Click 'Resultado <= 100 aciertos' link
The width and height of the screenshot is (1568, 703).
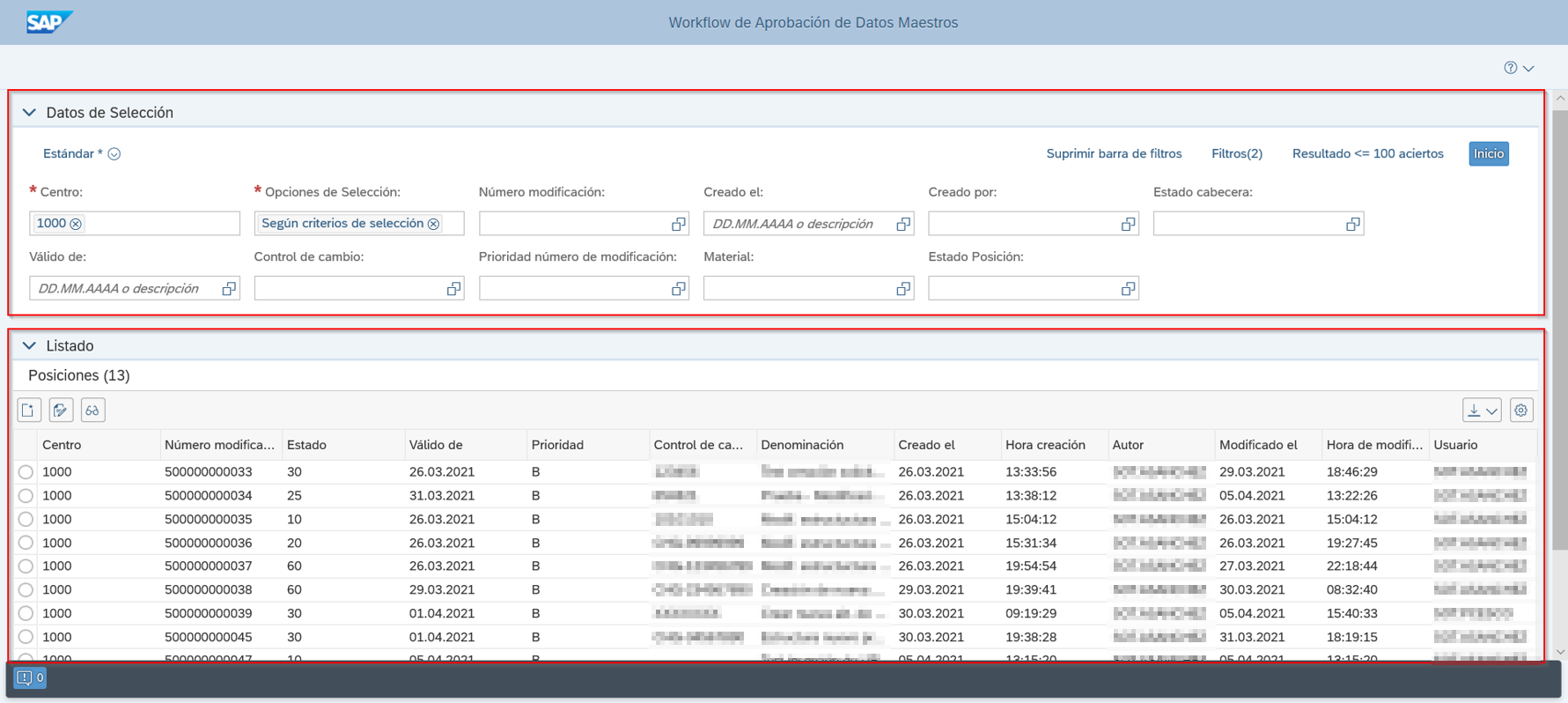click(1368, 153)
